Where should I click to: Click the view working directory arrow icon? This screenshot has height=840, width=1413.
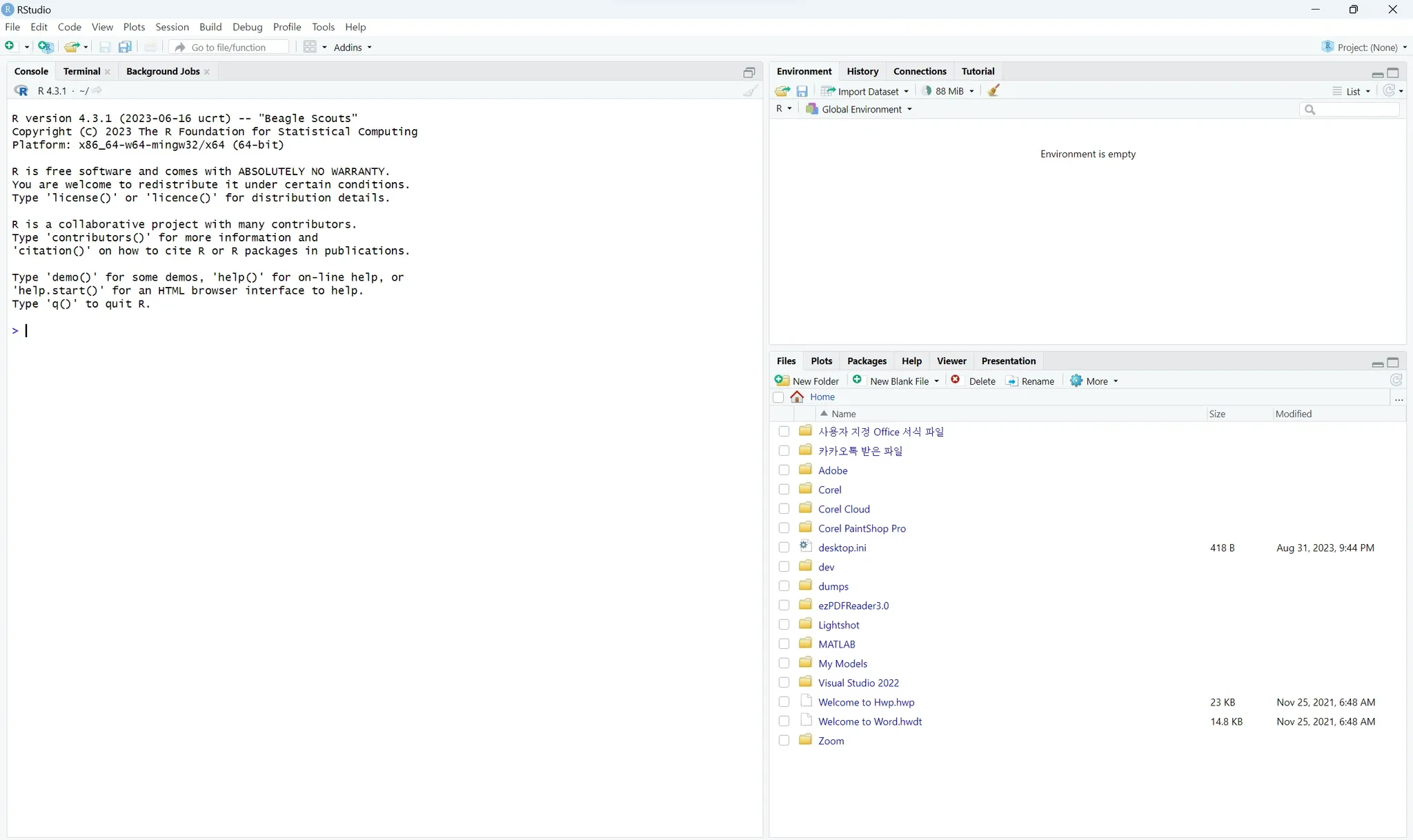97,90
